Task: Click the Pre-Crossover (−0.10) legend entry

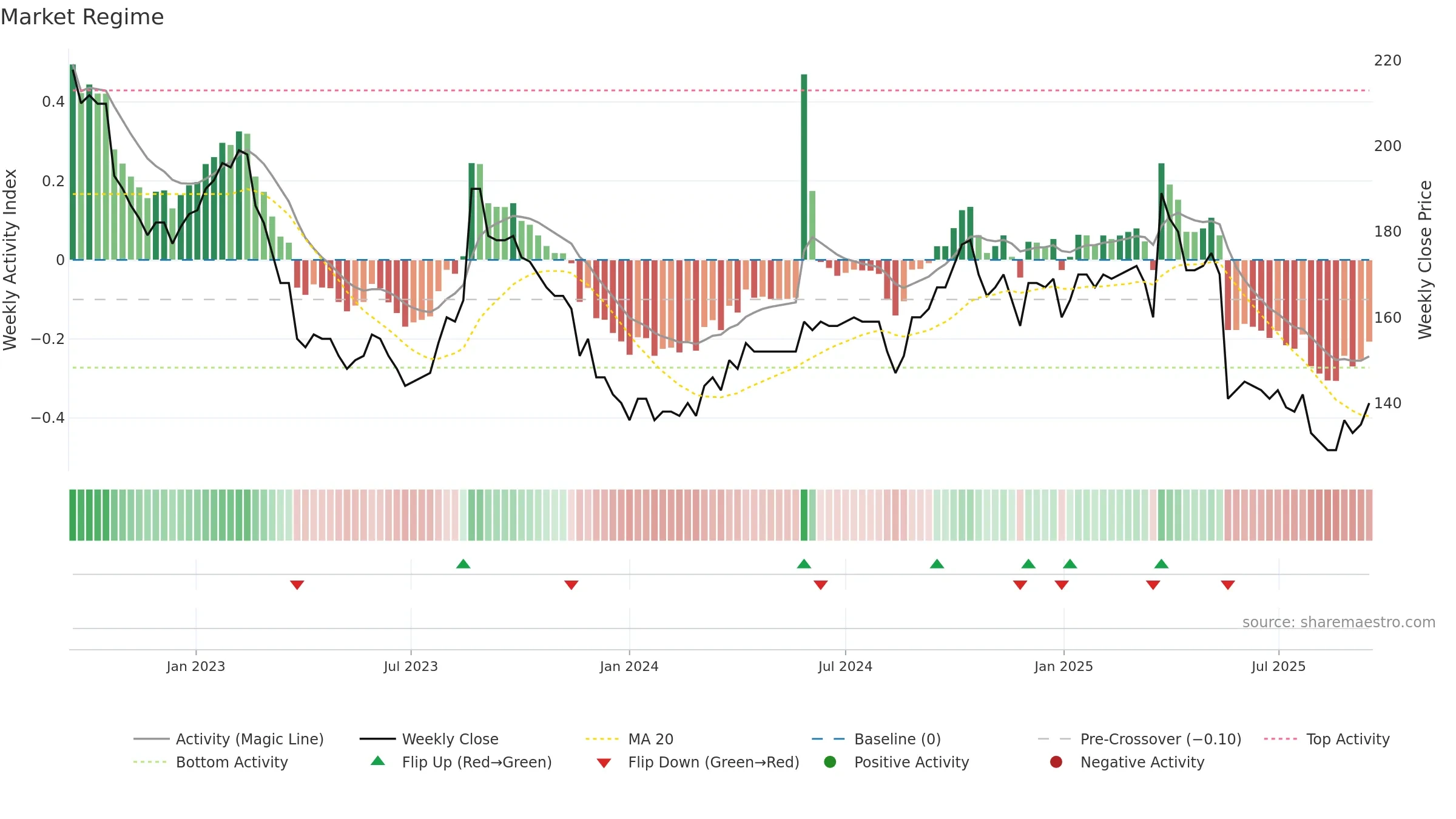Action: [x=1139, y=739]
